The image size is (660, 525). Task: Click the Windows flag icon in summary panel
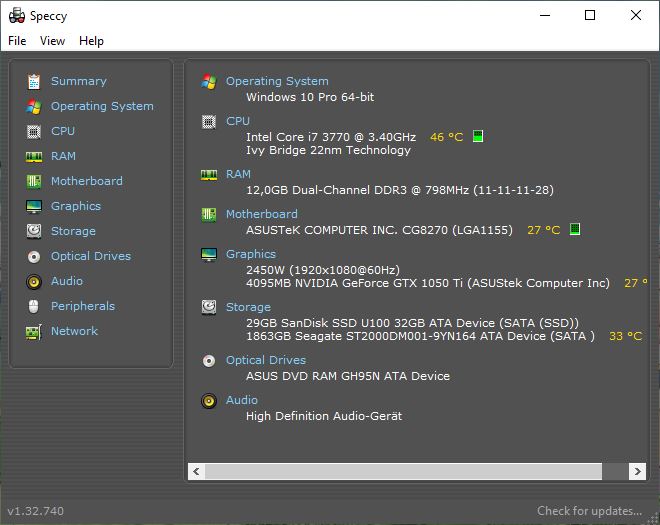tap(209, 82)
